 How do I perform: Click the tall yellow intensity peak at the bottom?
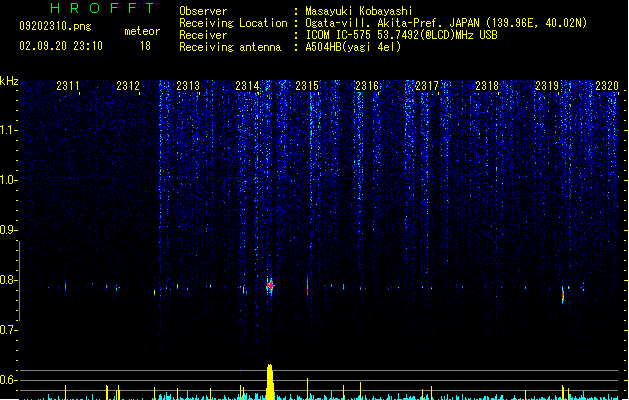(270, 382)
